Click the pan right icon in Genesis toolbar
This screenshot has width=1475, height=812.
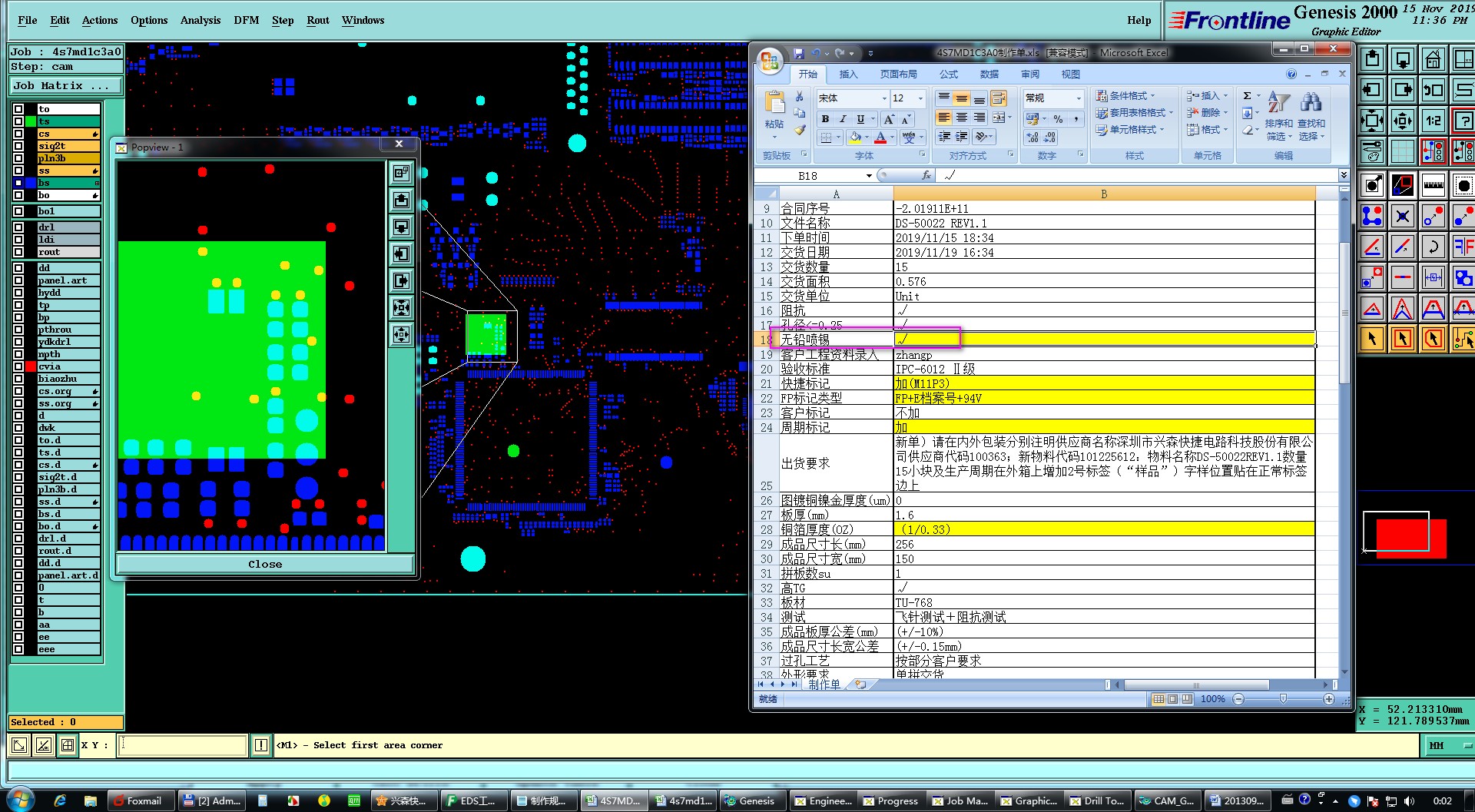[x=1403, y=90]
